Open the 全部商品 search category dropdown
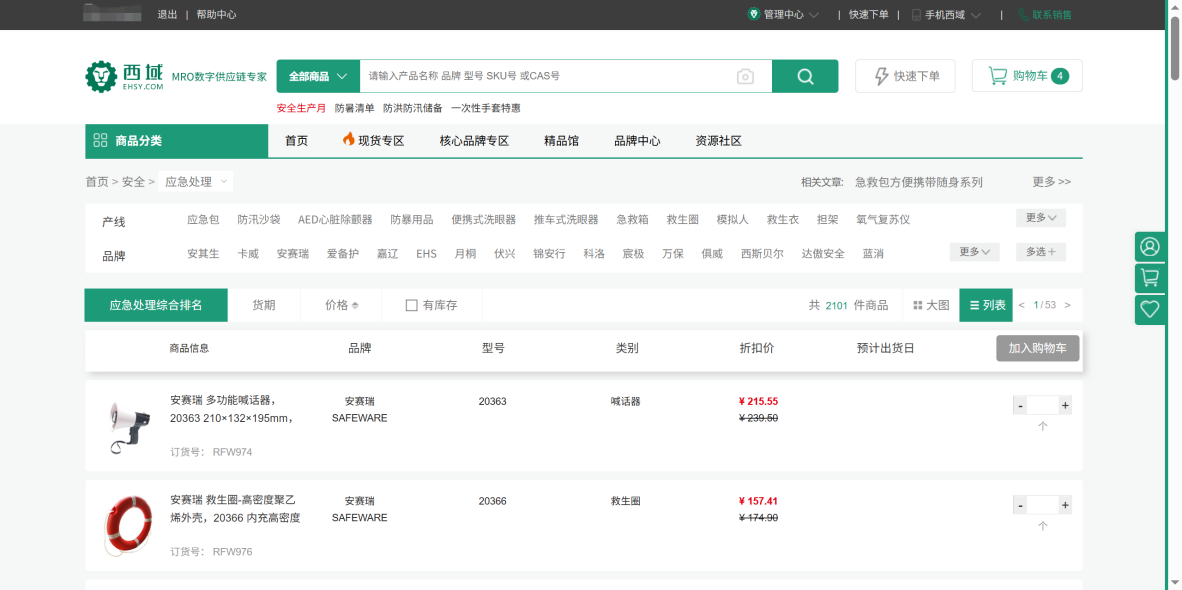1182x590 pixels. [318, 76]
